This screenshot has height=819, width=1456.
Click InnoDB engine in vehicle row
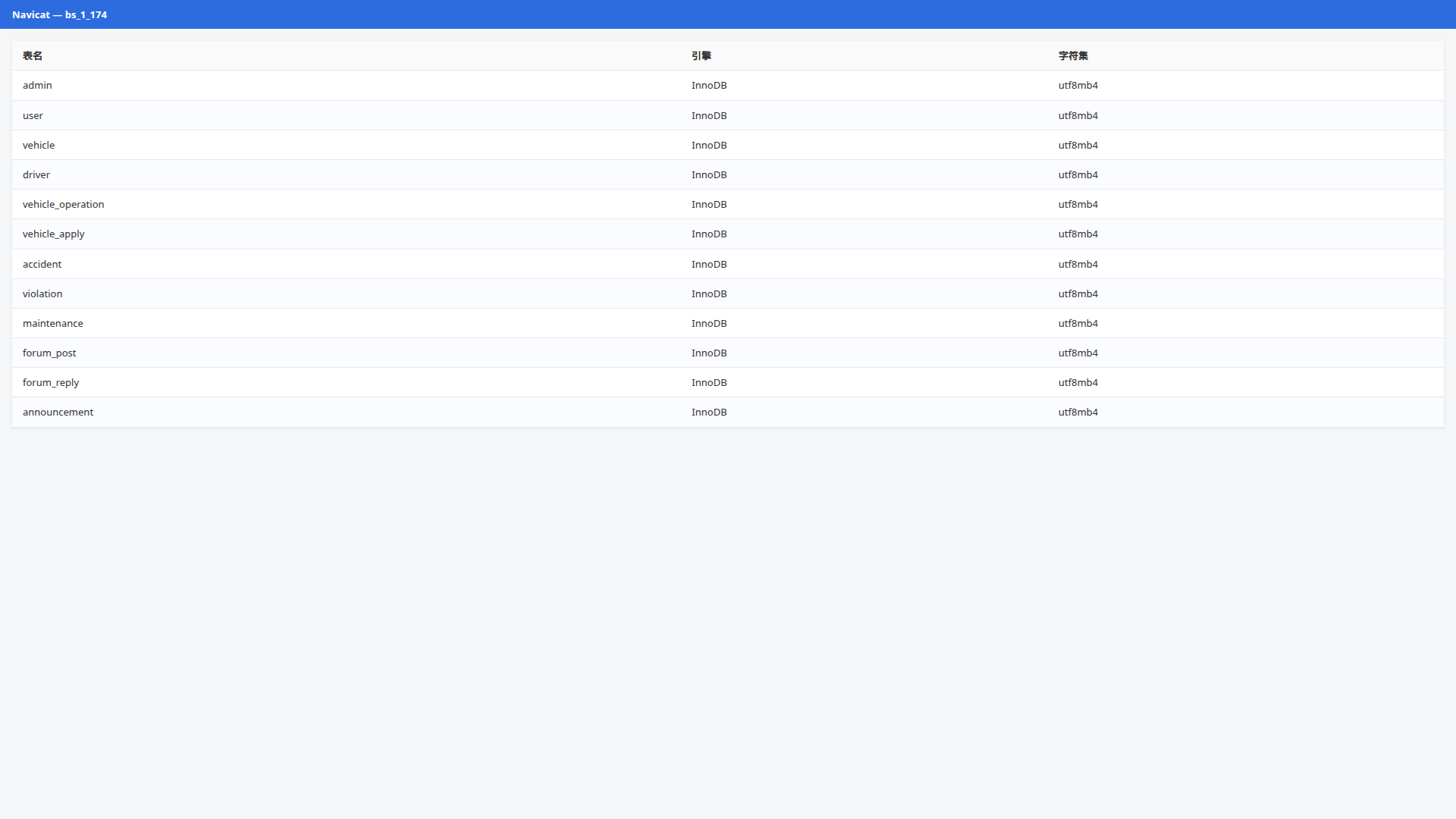tap(709, 146)
